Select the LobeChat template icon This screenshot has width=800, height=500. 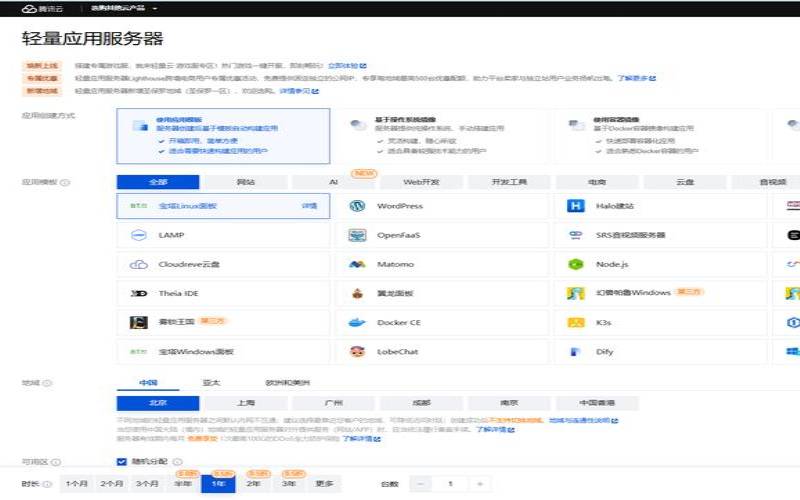[x=356, y=352]
